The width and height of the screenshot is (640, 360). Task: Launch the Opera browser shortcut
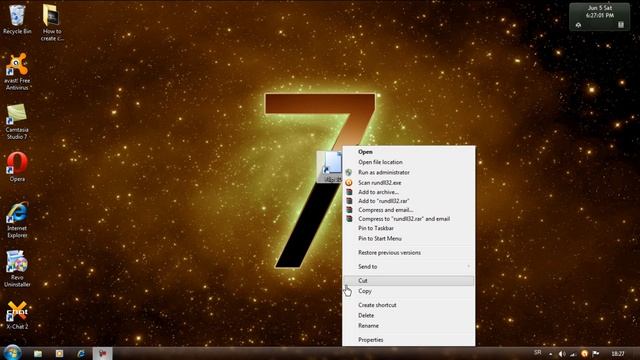point(17,167)
